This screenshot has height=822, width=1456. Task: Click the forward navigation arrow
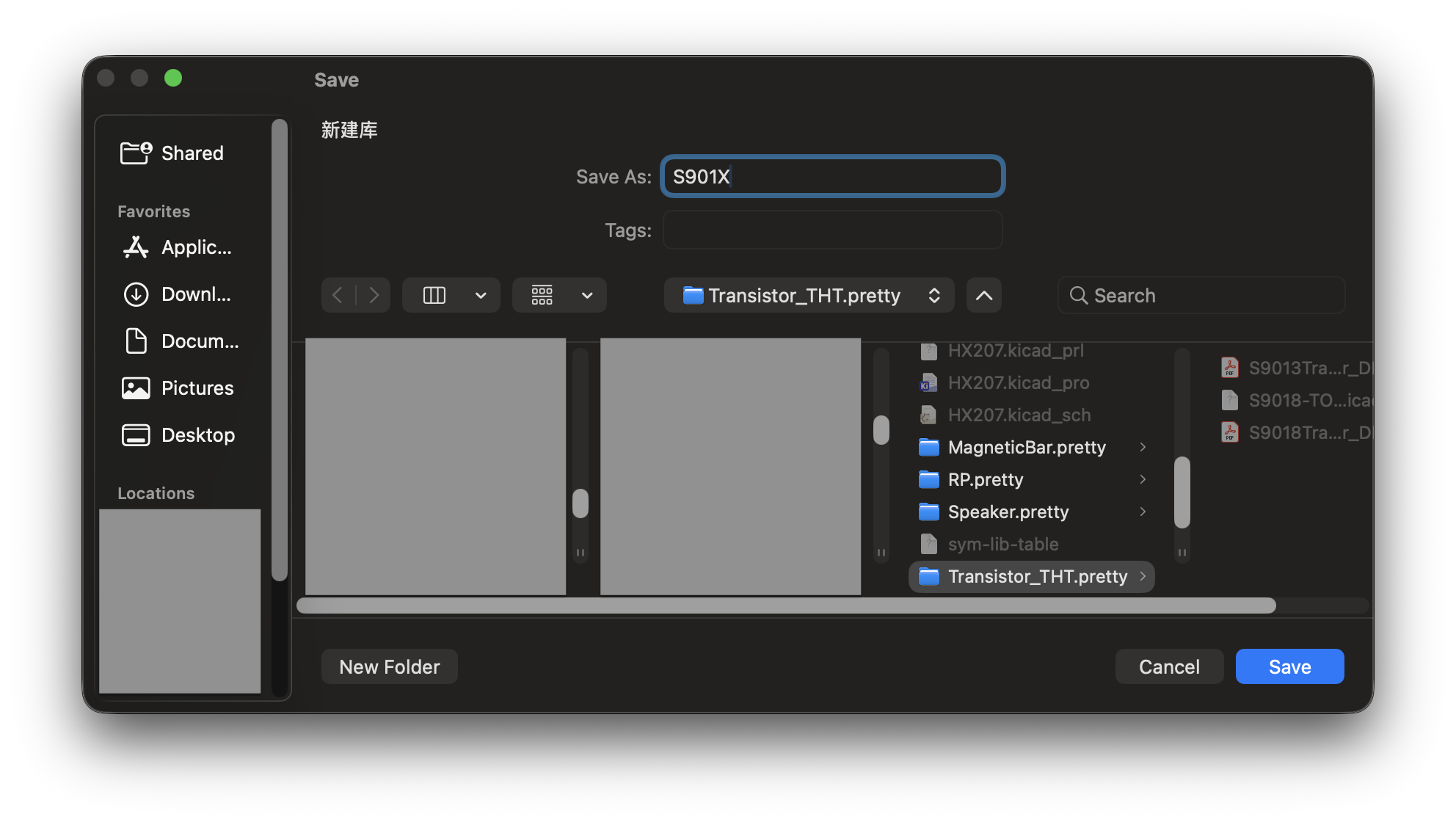coord(374,295)
